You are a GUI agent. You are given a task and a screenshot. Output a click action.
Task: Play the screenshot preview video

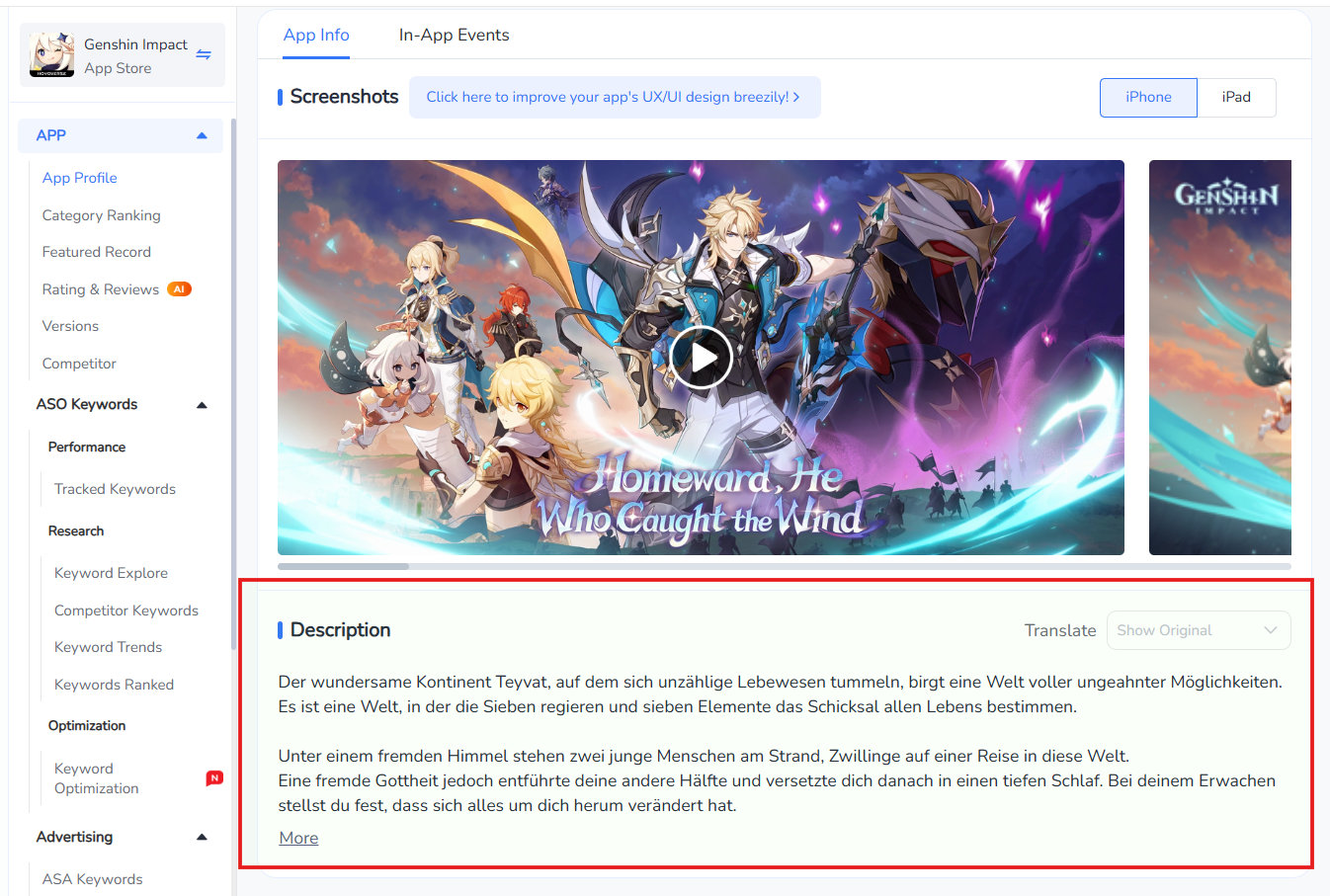(x=701, y=358)
